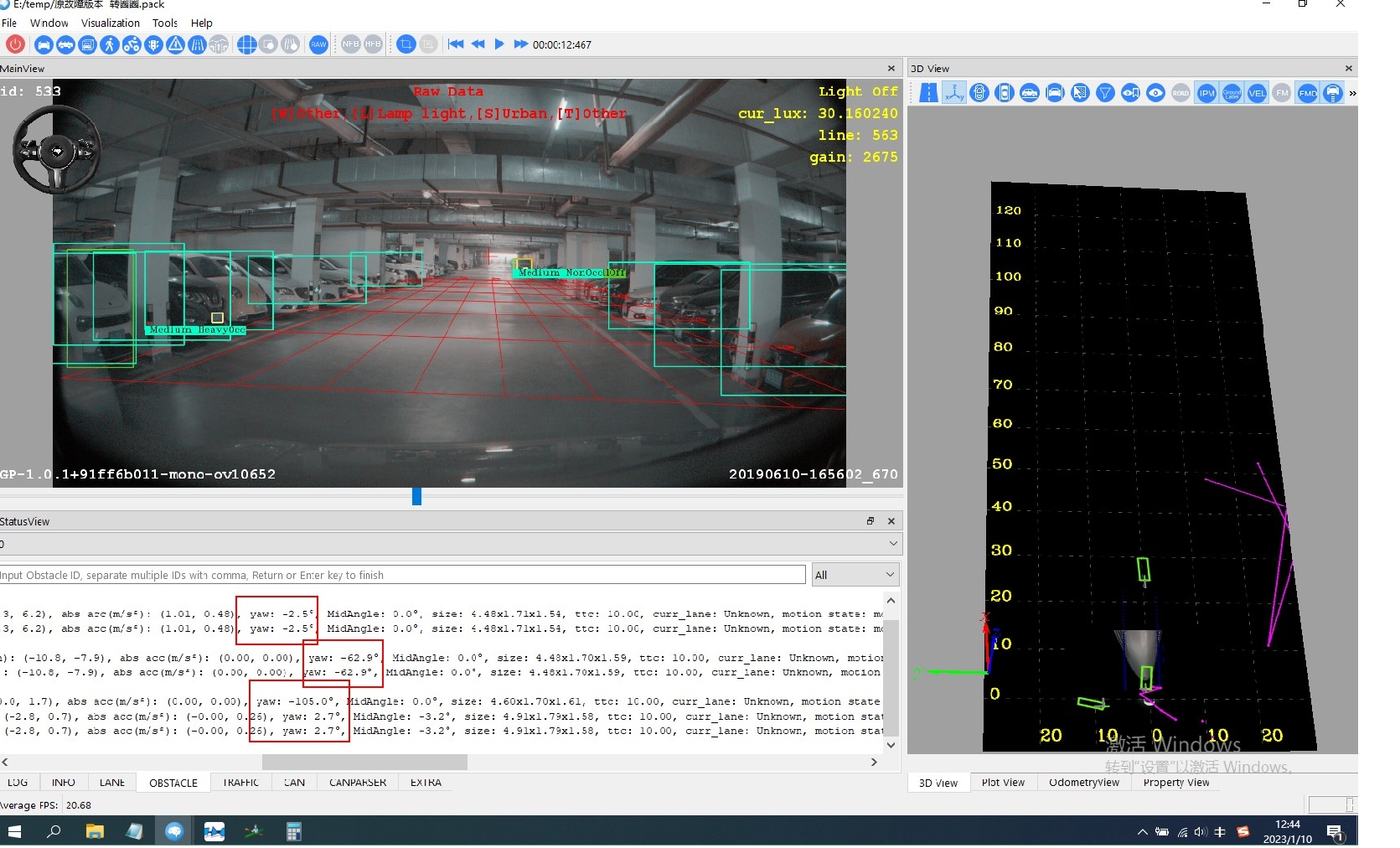Toggle the eye visibility icon in 3D View

pos(1155,93)
